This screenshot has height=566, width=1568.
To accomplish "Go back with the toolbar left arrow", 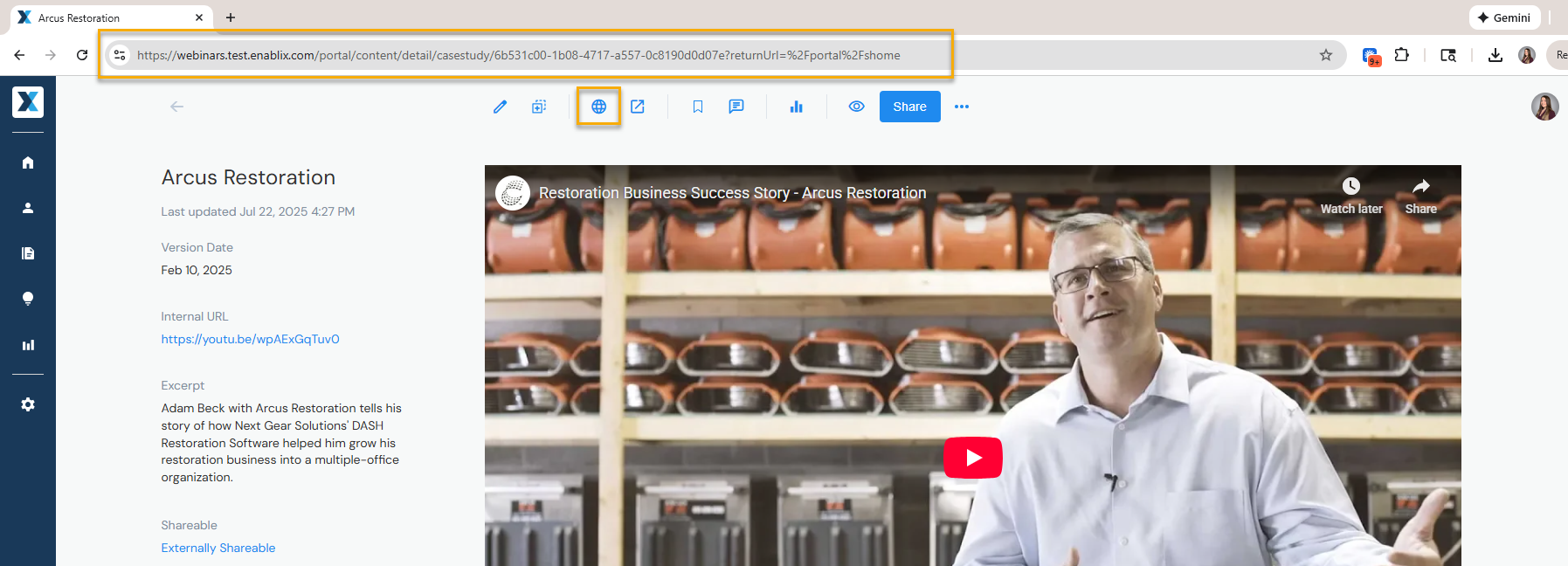I will pyautogui.click(x=177, y=107).
